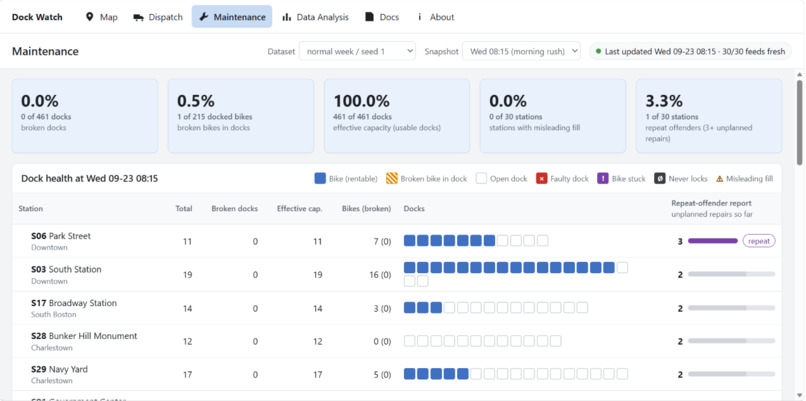806x401 pixels.
Task: Open the About tab
Action: tap(435, 17)
